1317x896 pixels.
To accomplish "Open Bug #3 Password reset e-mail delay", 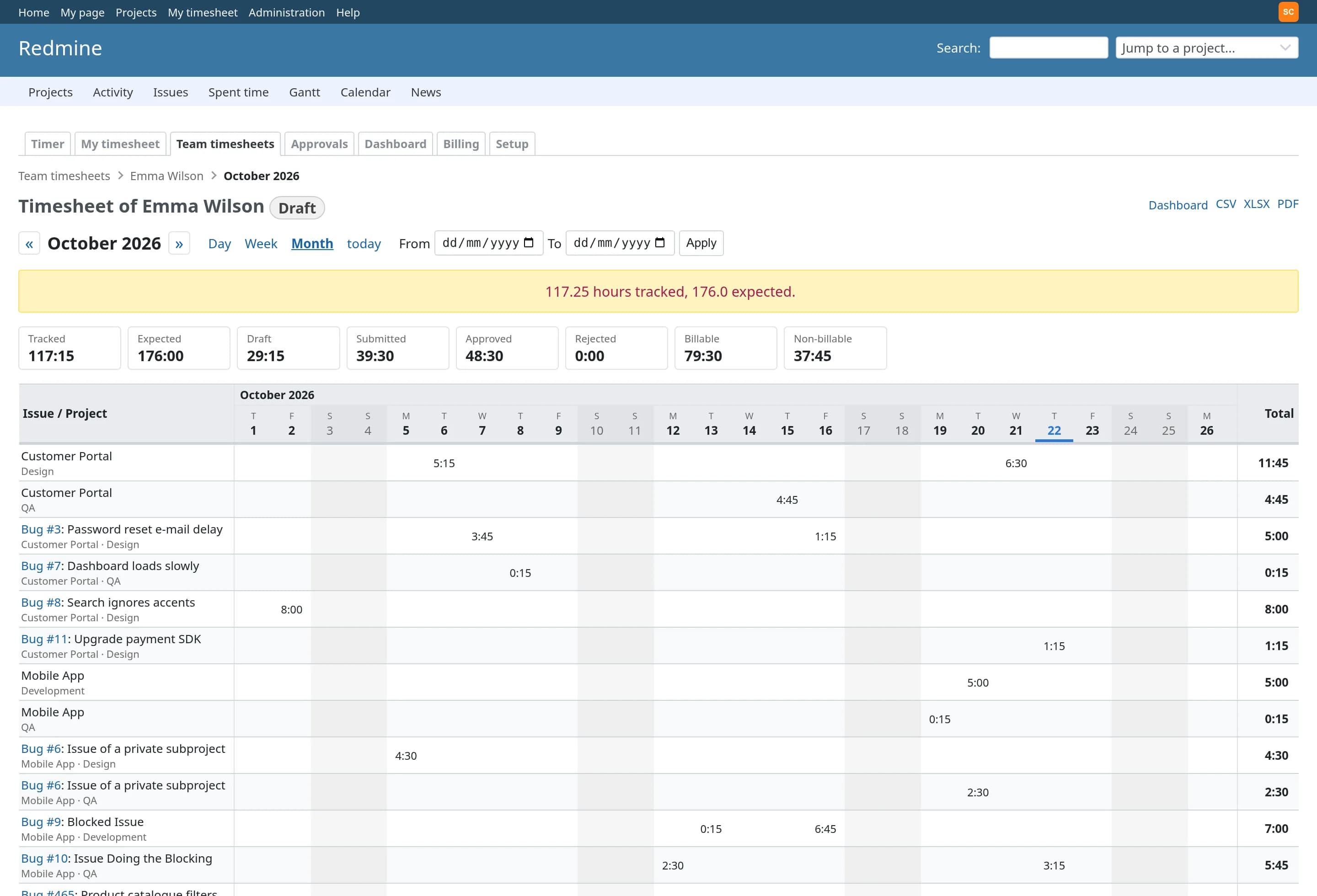I will [x=41, y=529].
